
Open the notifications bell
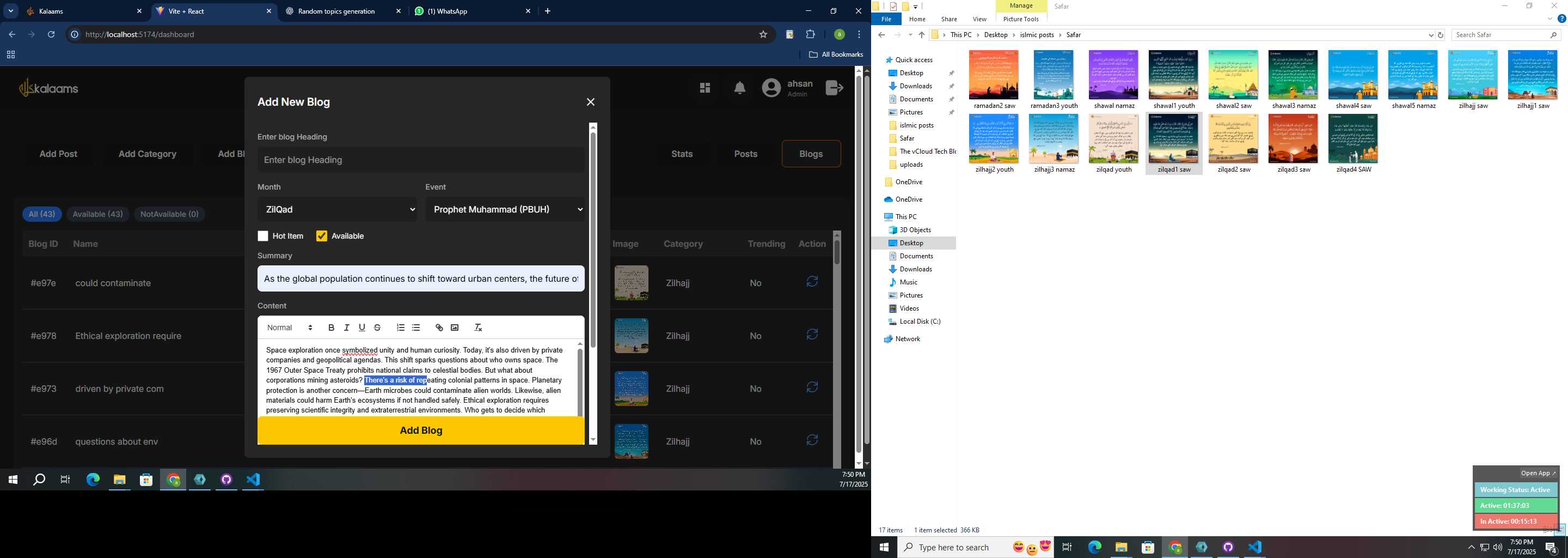739,88
